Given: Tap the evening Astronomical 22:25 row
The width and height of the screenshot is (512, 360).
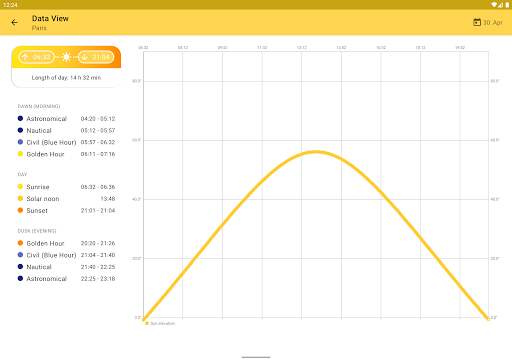Looking at the screenshot, I should point(66,279).
